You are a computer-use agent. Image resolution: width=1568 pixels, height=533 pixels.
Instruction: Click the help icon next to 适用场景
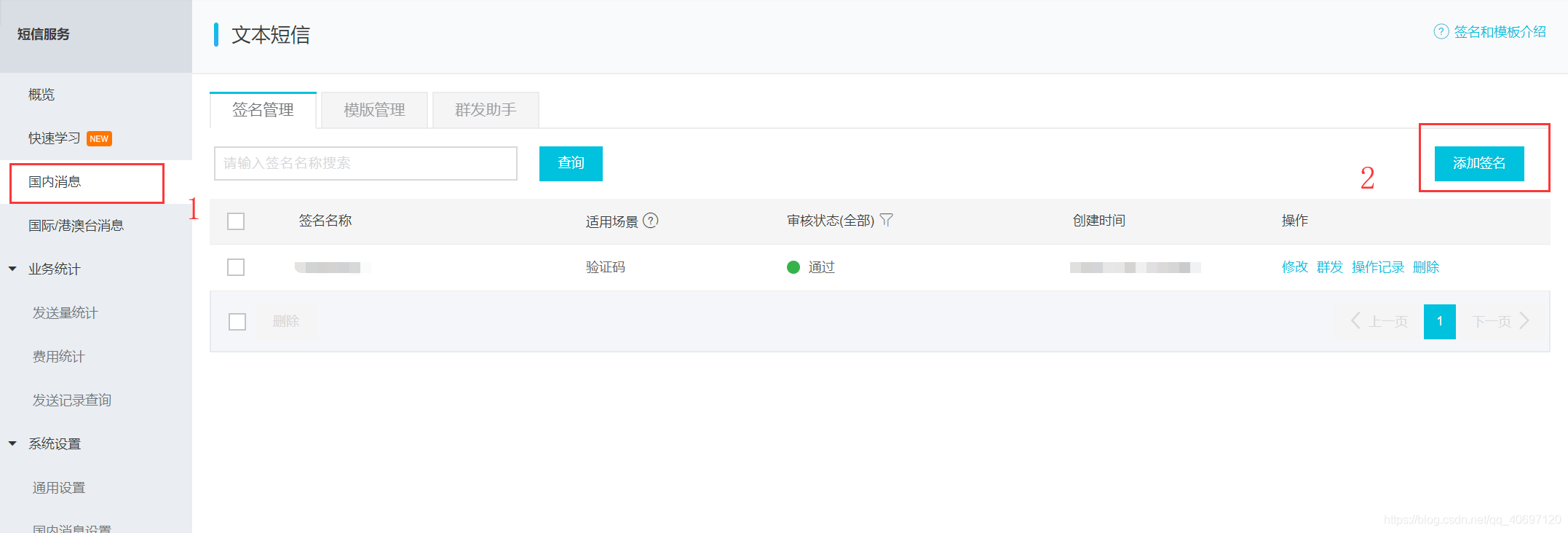pos(651,221)
